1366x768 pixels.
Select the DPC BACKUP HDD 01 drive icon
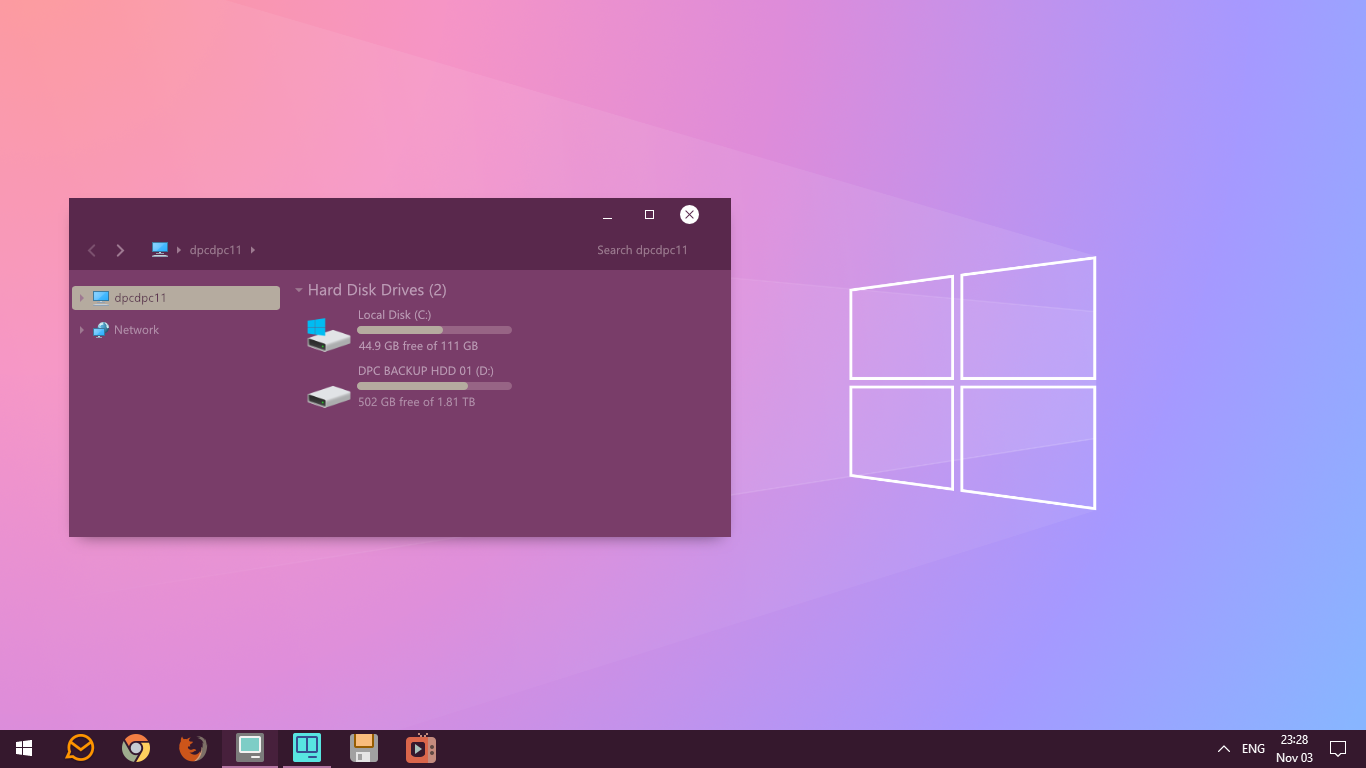click(x=329, y=396)
